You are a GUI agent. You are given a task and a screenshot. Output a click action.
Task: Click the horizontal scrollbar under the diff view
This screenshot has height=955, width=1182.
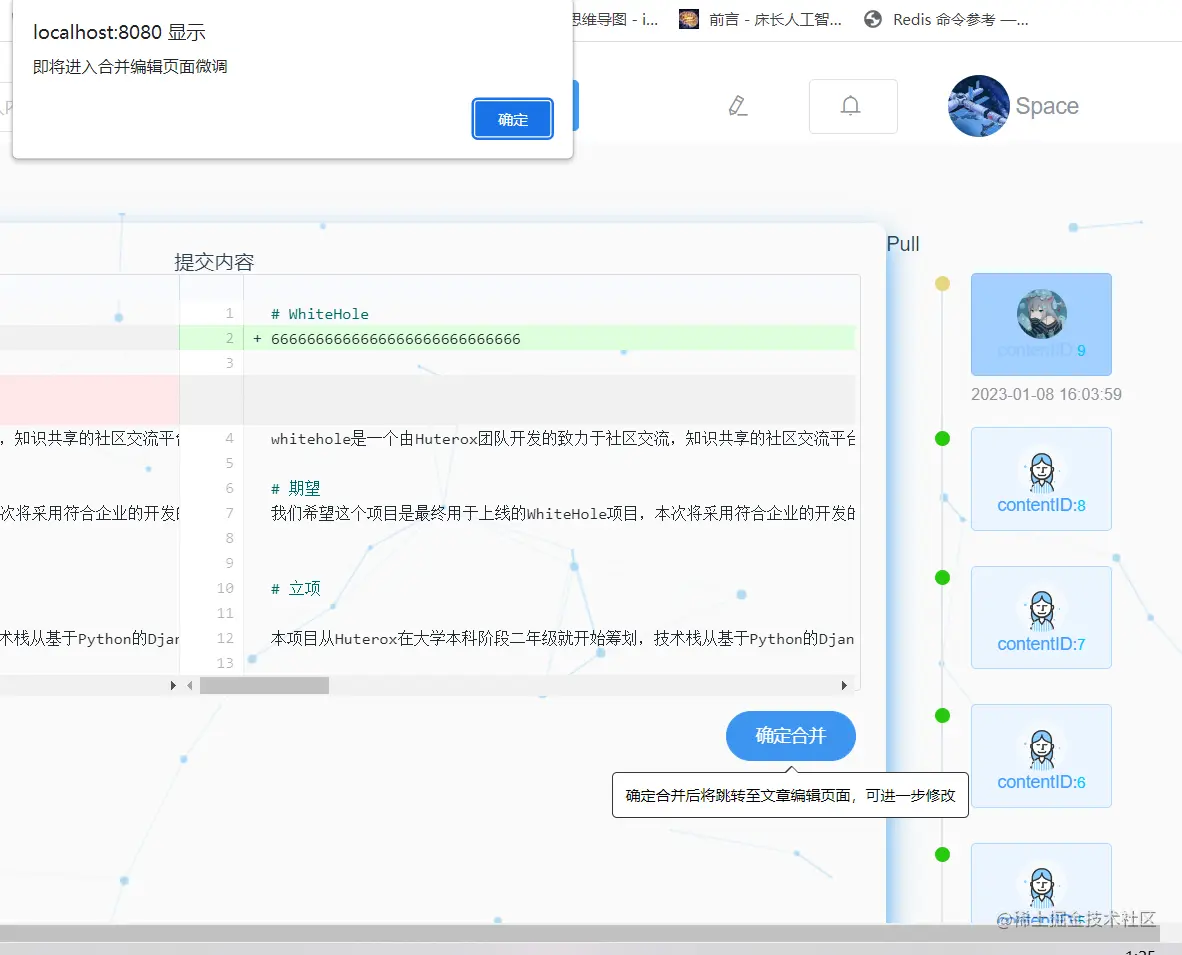click(x=265, y=685)
